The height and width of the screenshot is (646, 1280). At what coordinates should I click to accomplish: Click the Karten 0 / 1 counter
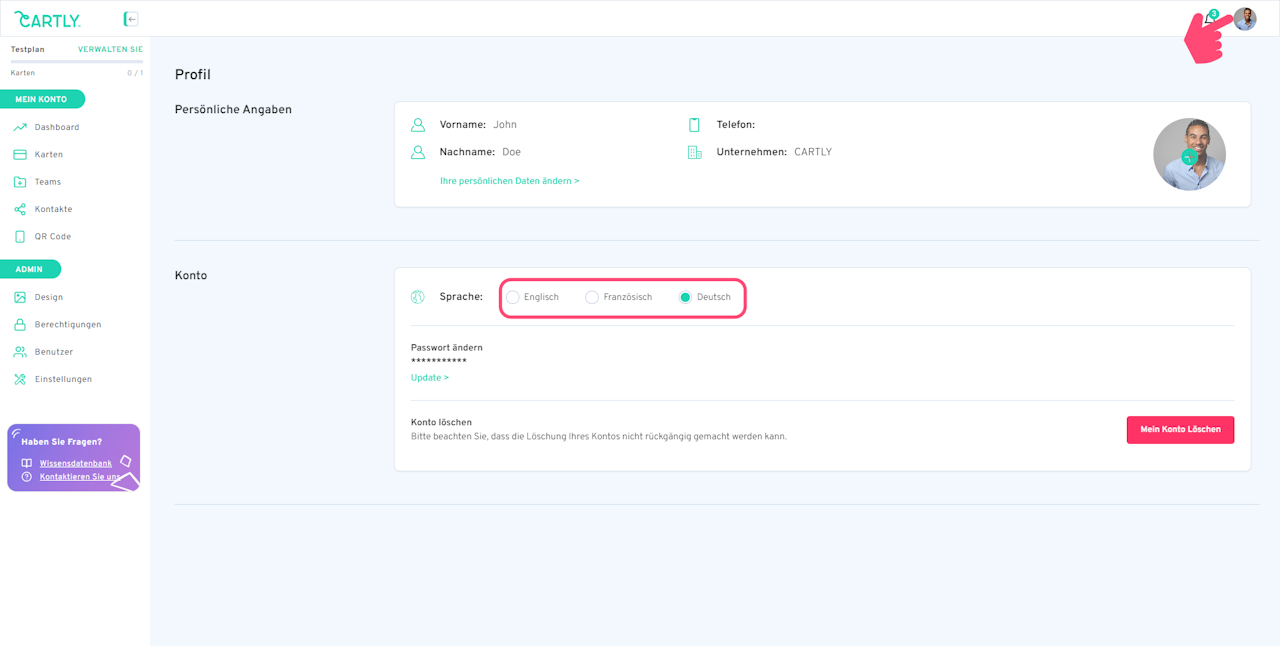(135, 73)
